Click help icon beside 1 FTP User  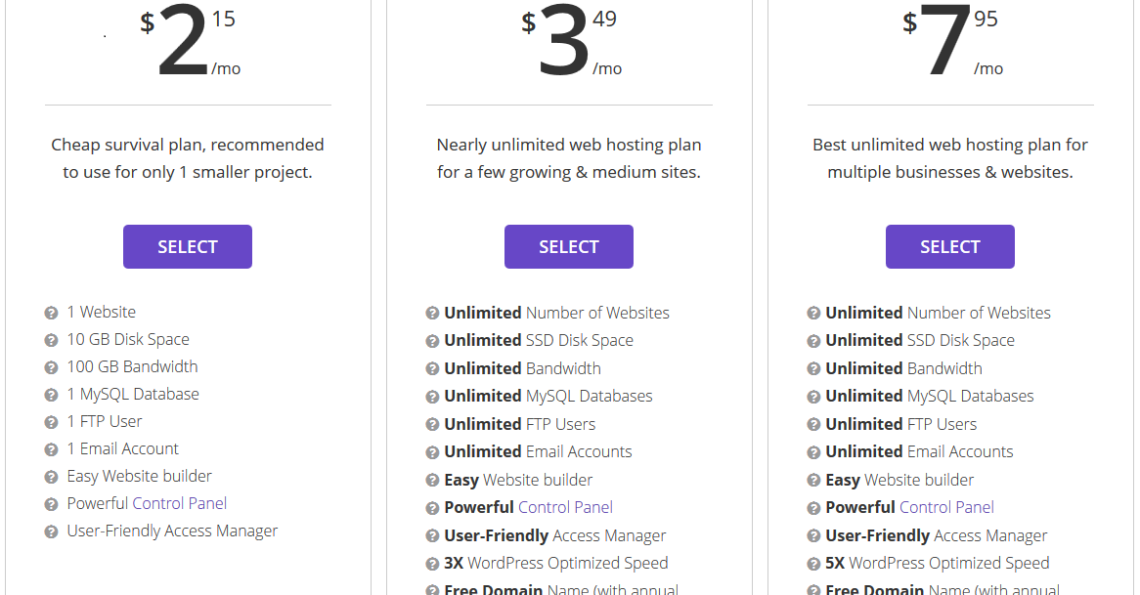[x=51, y=423]
